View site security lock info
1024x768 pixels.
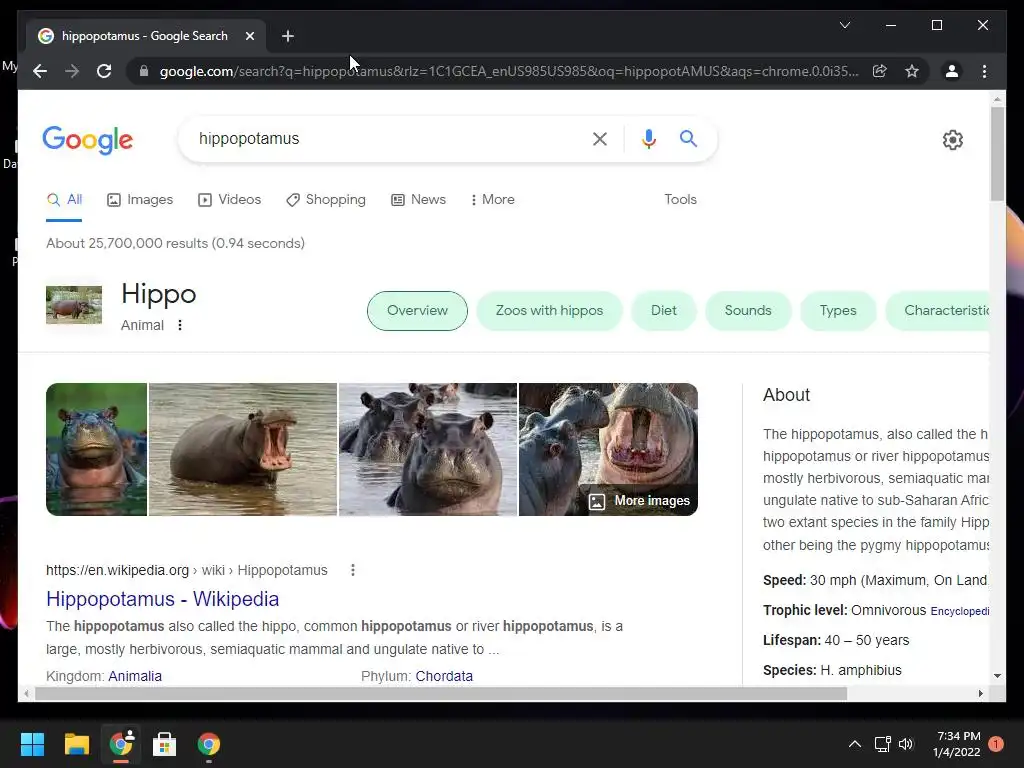[x=144, y=71]
